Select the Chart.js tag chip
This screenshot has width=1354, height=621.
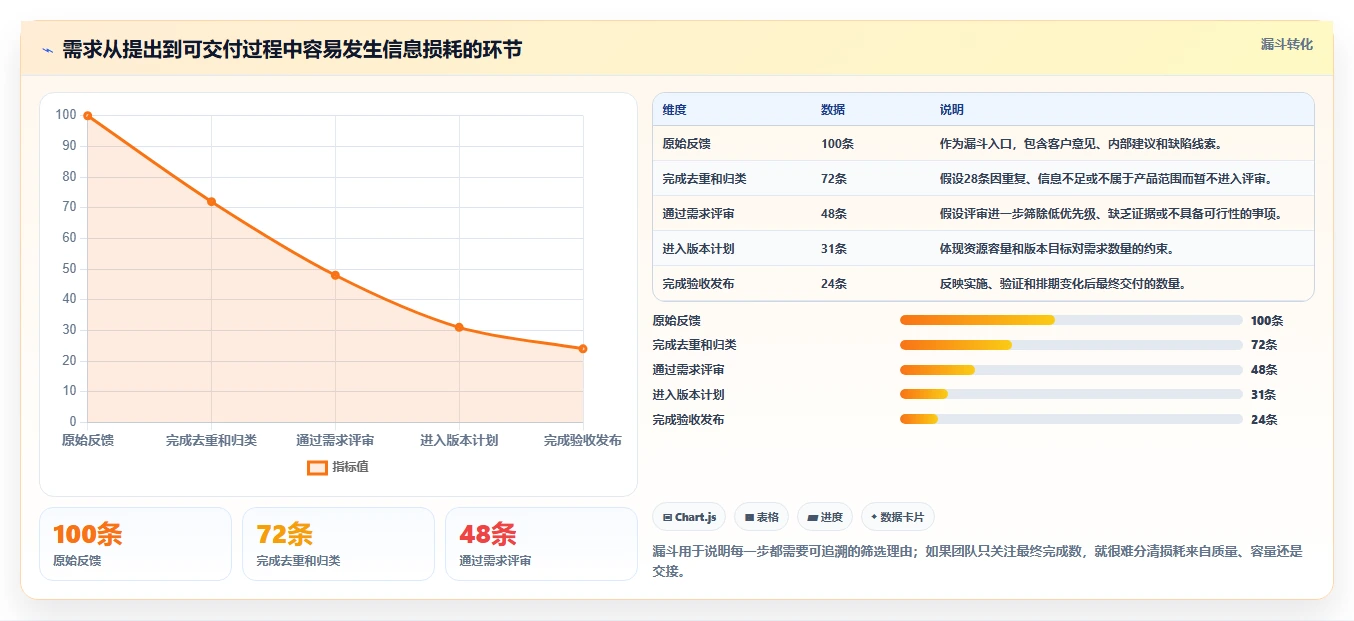(689, 517)
